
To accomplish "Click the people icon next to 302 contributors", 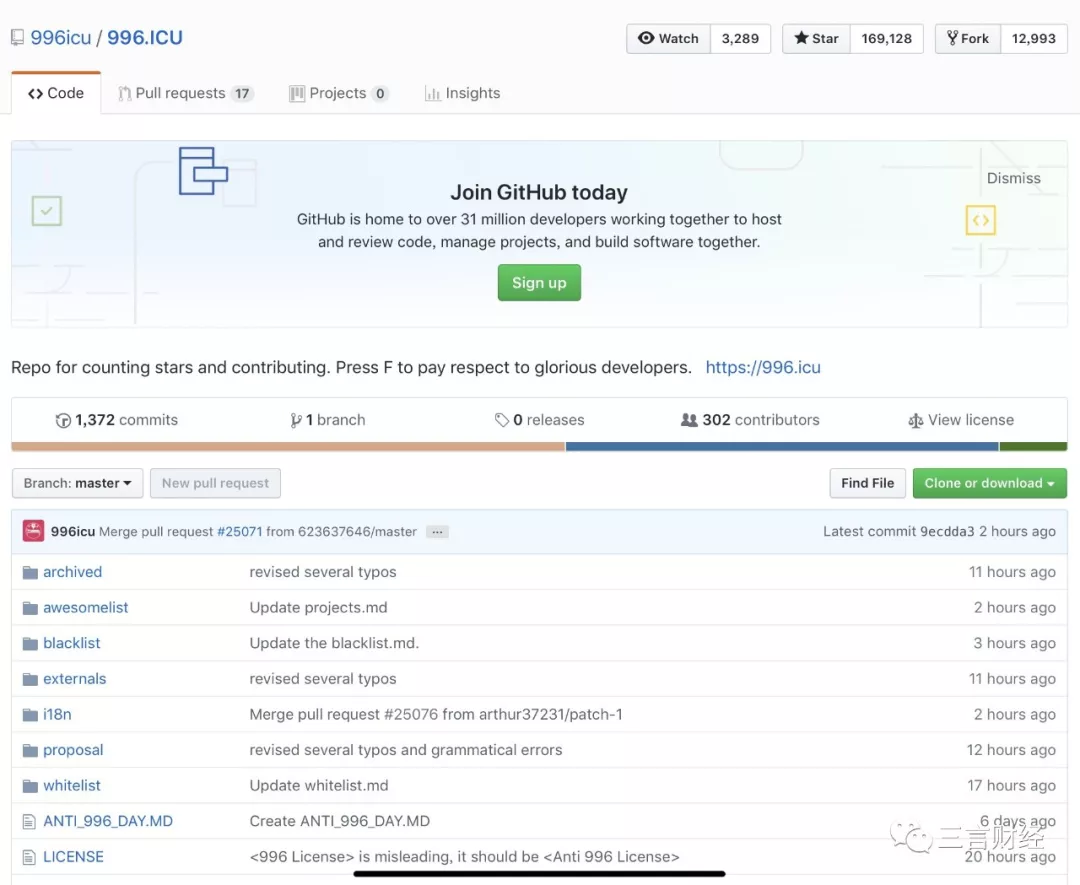I will [x=689, y=419].
